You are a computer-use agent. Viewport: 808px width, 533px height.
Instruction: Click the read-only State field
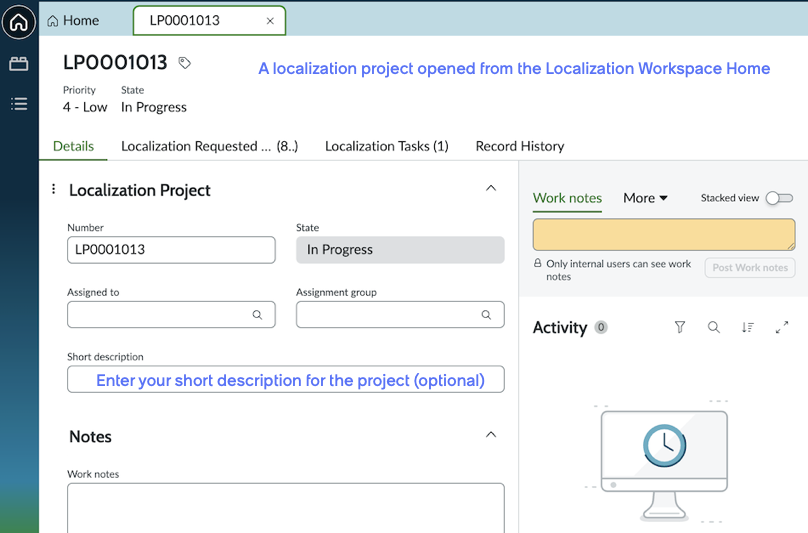(400, 250)
